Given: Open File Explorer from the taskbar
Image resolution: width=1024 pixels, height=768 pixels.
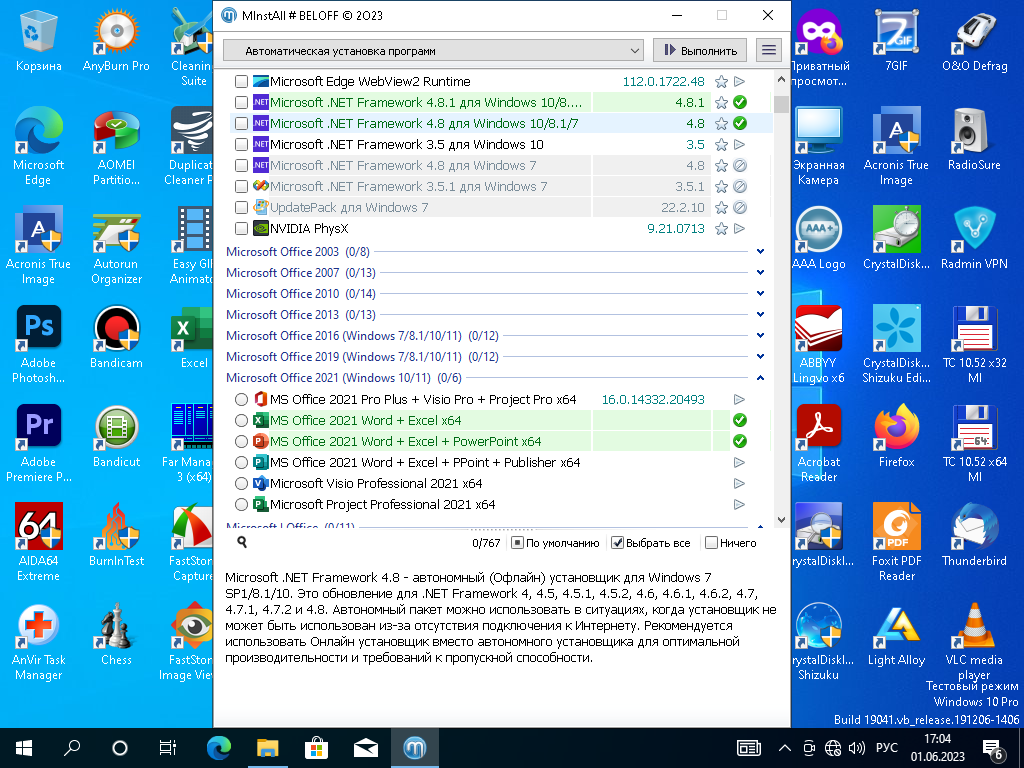Looking at the screenshot, I should (267, 748).
